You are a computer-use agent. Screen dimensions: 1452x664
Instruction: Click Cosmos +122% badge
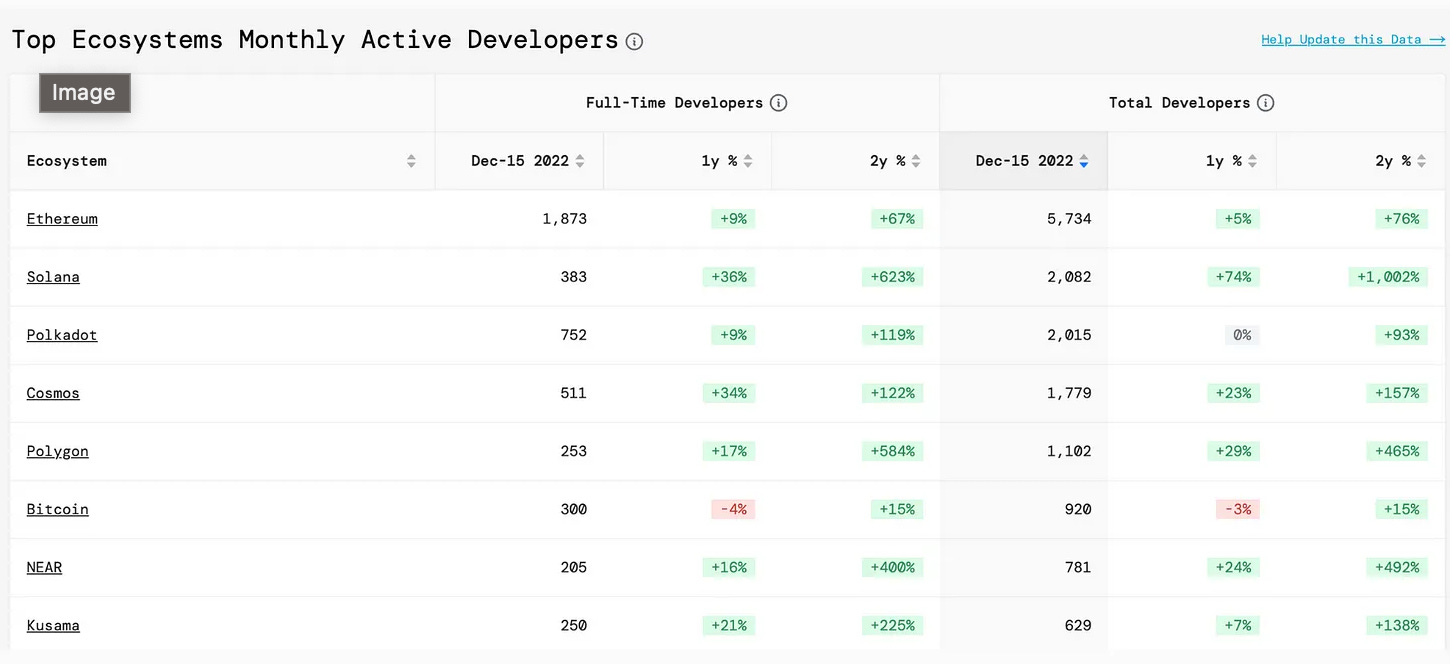[892, 393]
